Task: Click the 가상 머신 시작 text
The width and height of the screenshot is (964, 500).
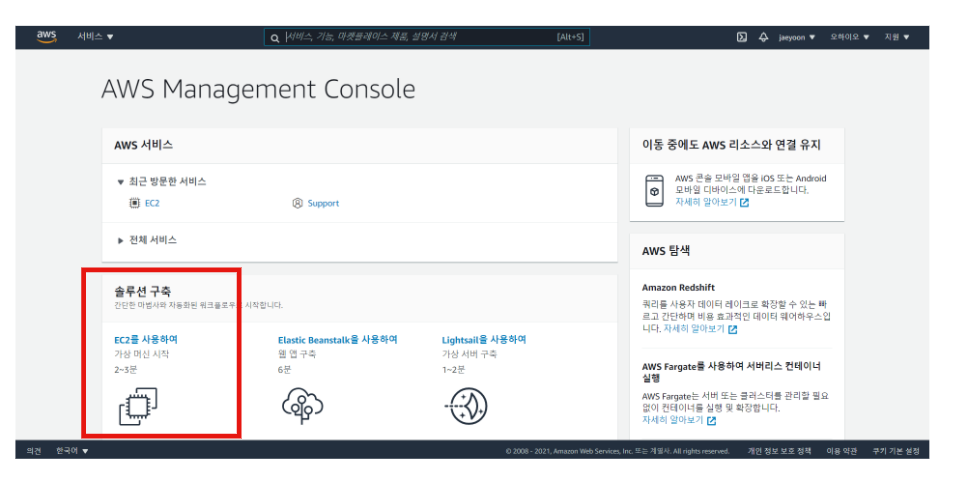Action: tap(141, 354)
